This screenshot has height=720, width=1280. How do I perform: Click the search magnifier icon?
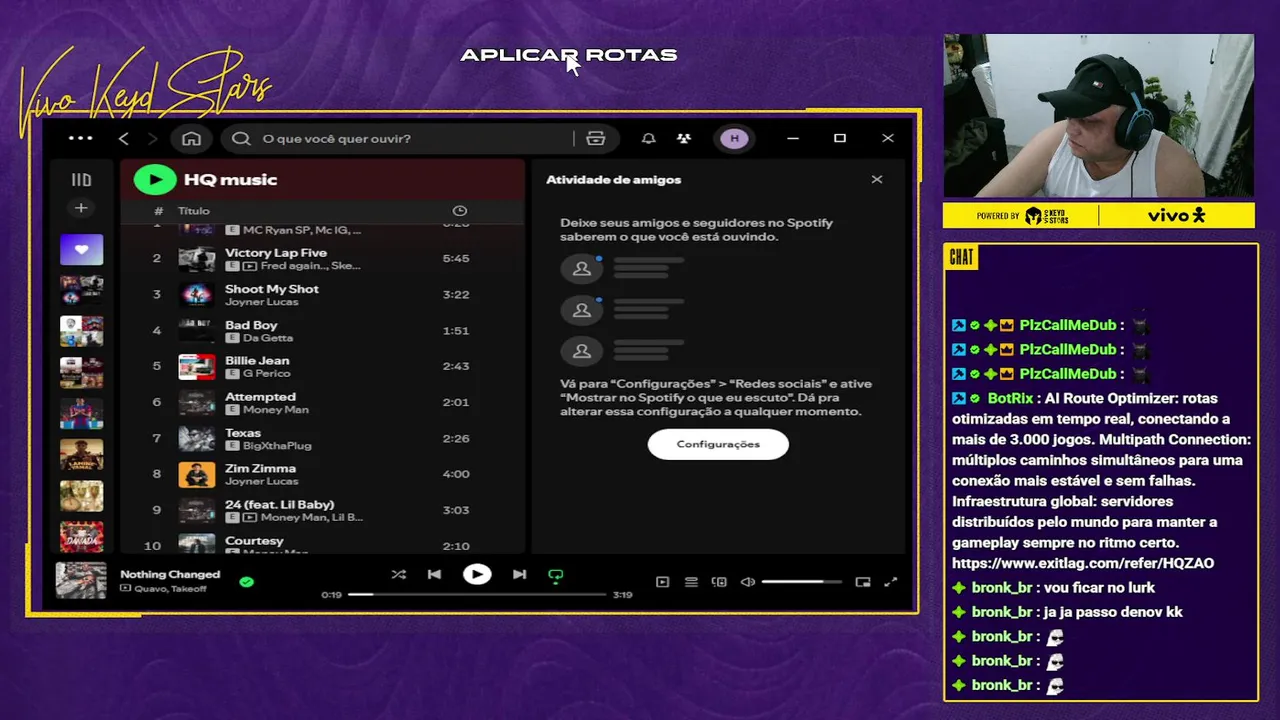241,138
